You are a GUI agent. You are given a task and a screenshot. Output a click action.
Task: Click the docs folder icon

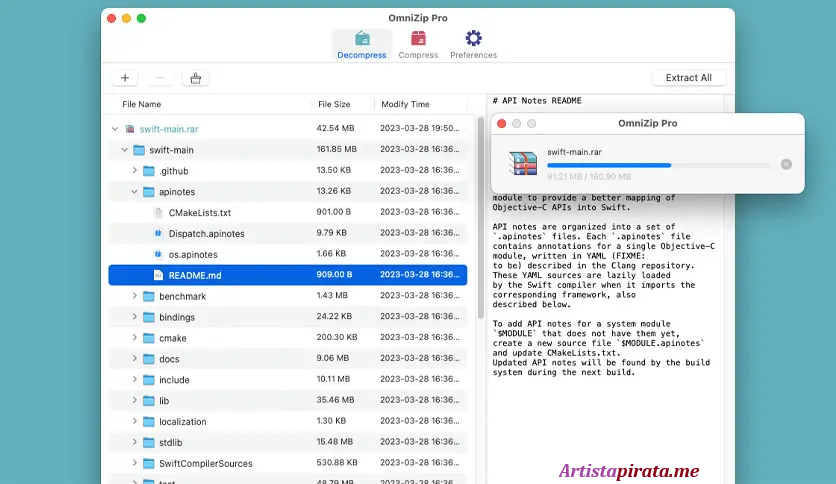click(x=149, y=359)
